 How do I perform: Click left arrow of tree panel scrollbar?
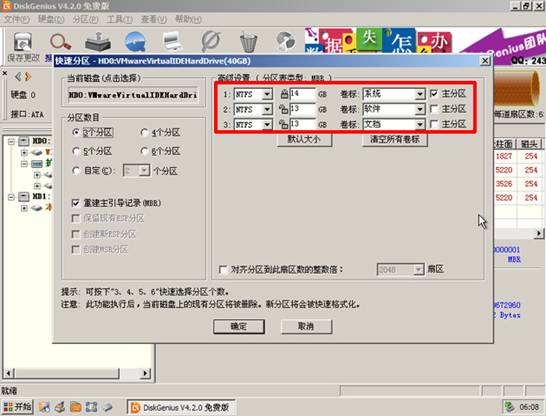9,374
